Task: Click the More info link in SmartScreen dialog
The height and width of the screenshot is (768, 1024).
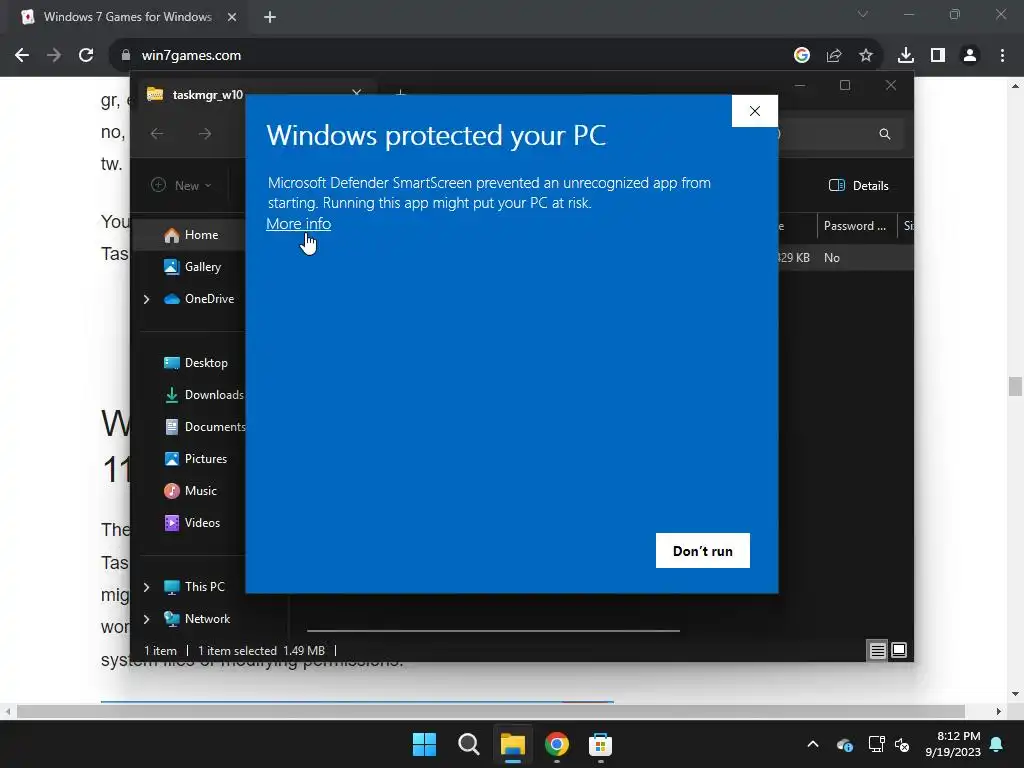Action: point(298,224)
